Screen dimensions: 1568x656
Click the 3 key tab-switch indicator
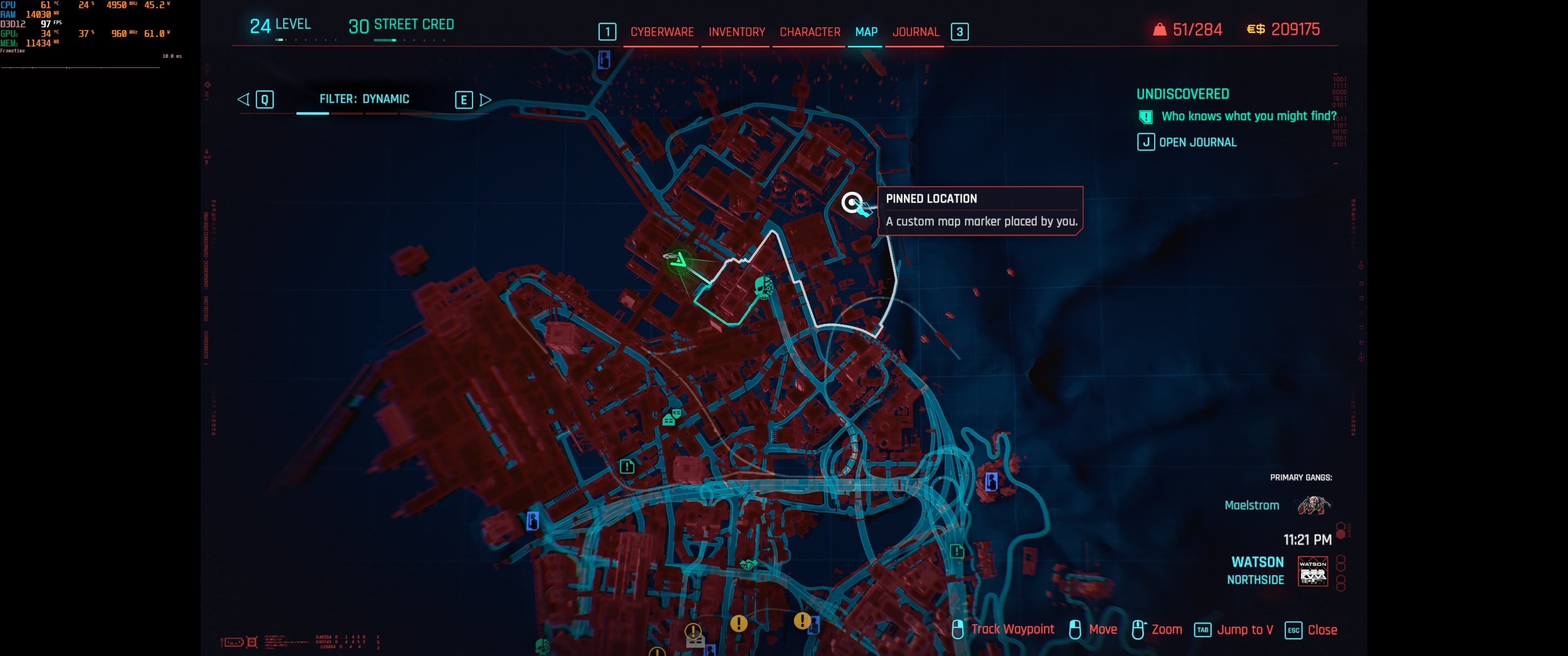959,31
